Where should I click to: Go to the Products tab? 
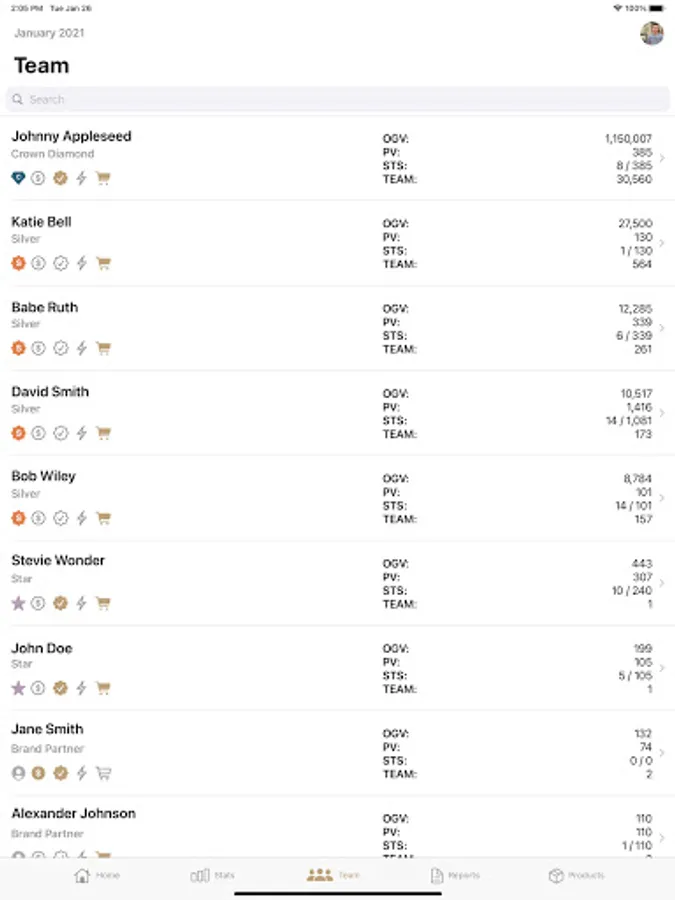coord(576,876)
